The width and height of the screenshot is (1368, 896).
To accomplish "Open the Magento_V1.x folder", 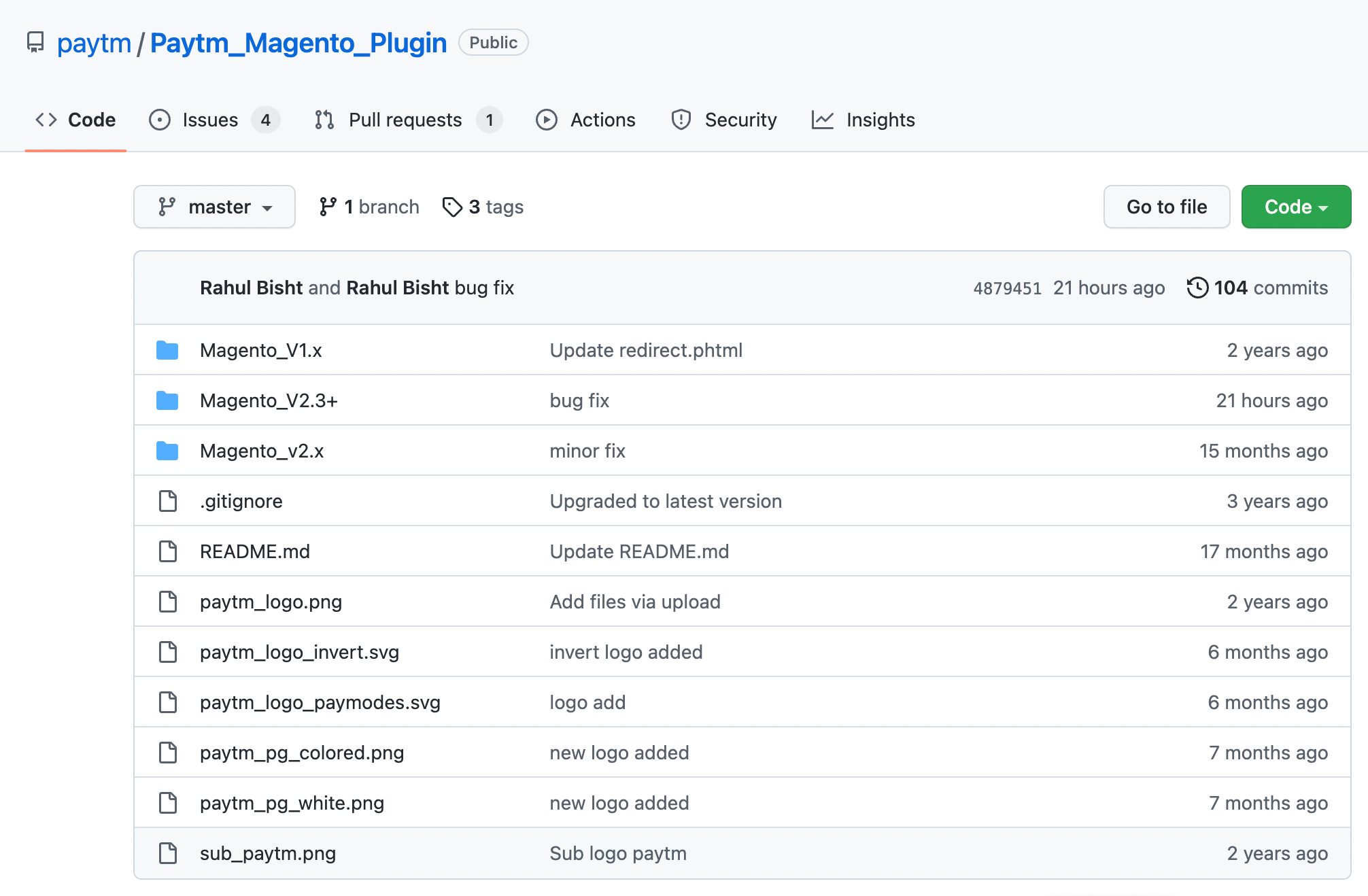I will (260, 350).
